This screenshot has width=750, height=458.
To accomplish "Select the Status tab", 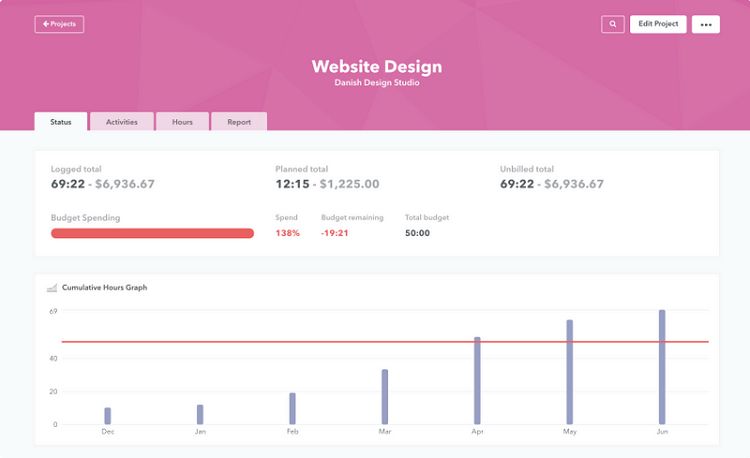I will pyautogui.click(x=61, y=122).
